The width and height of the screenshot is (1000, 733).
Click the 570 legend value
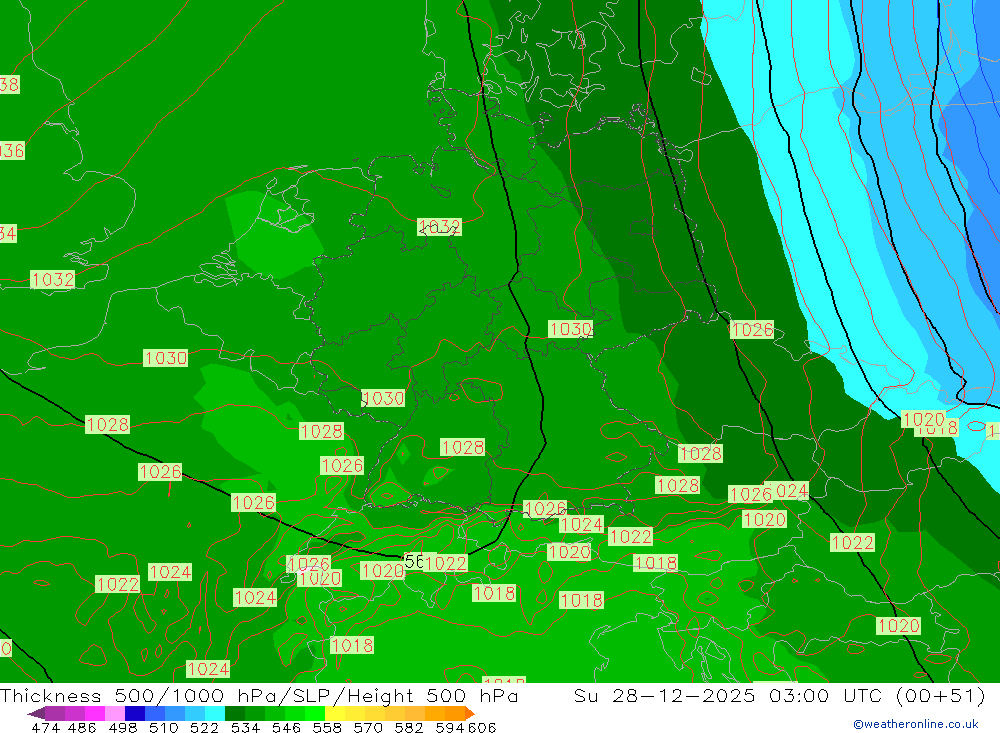368,727
